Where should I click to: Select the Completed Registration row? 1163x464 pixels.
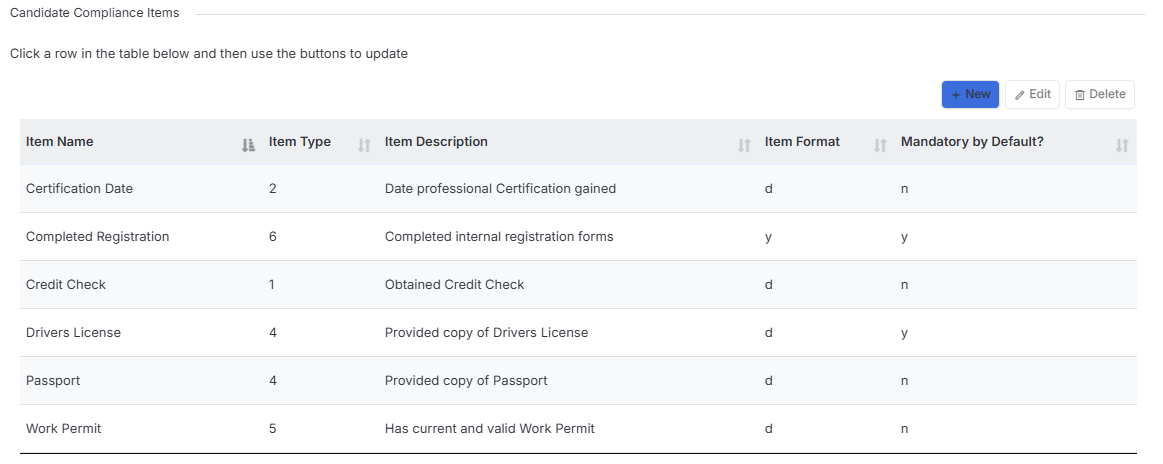click(578, 236)
